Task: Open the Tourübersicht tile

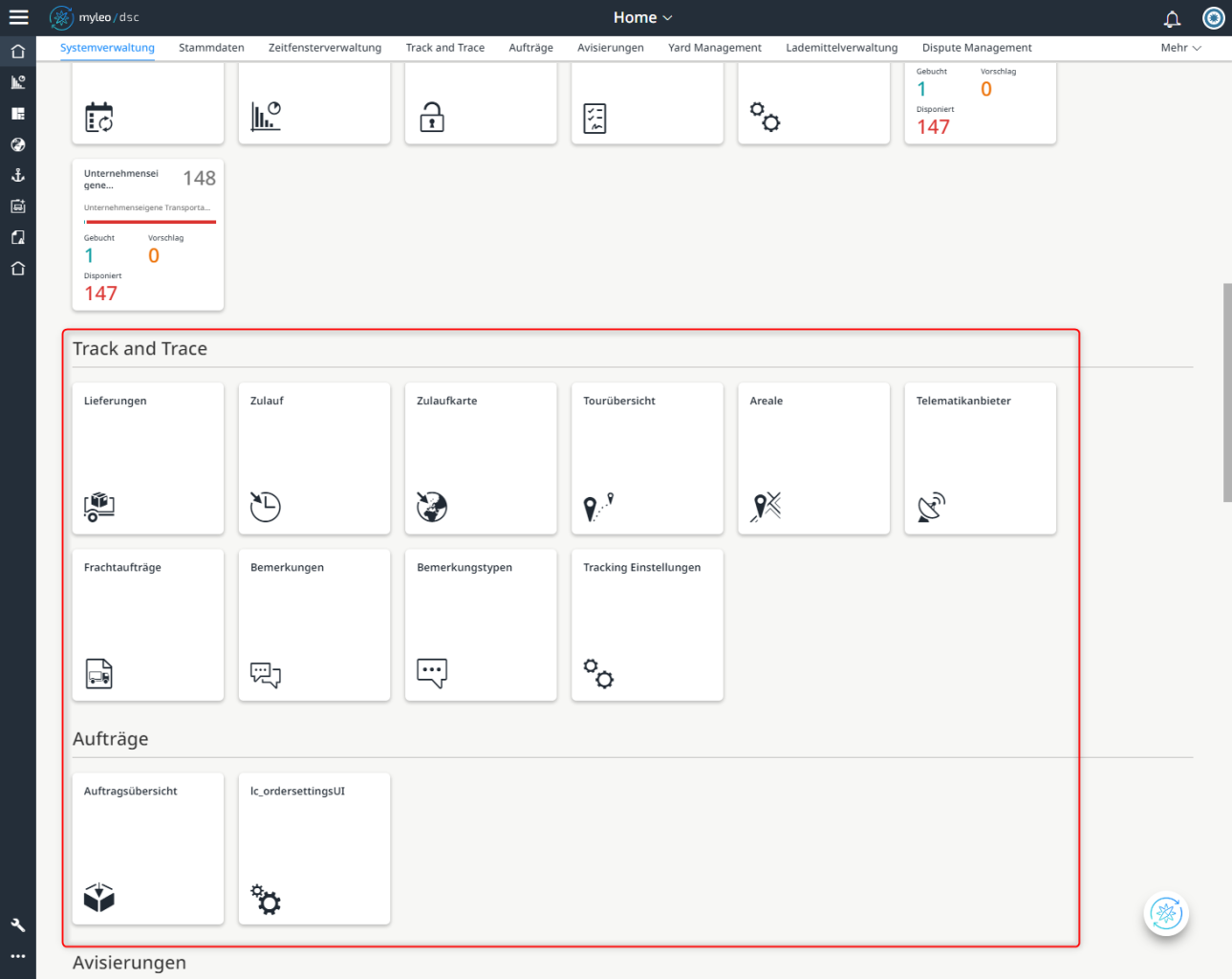Action: (647, 459)
